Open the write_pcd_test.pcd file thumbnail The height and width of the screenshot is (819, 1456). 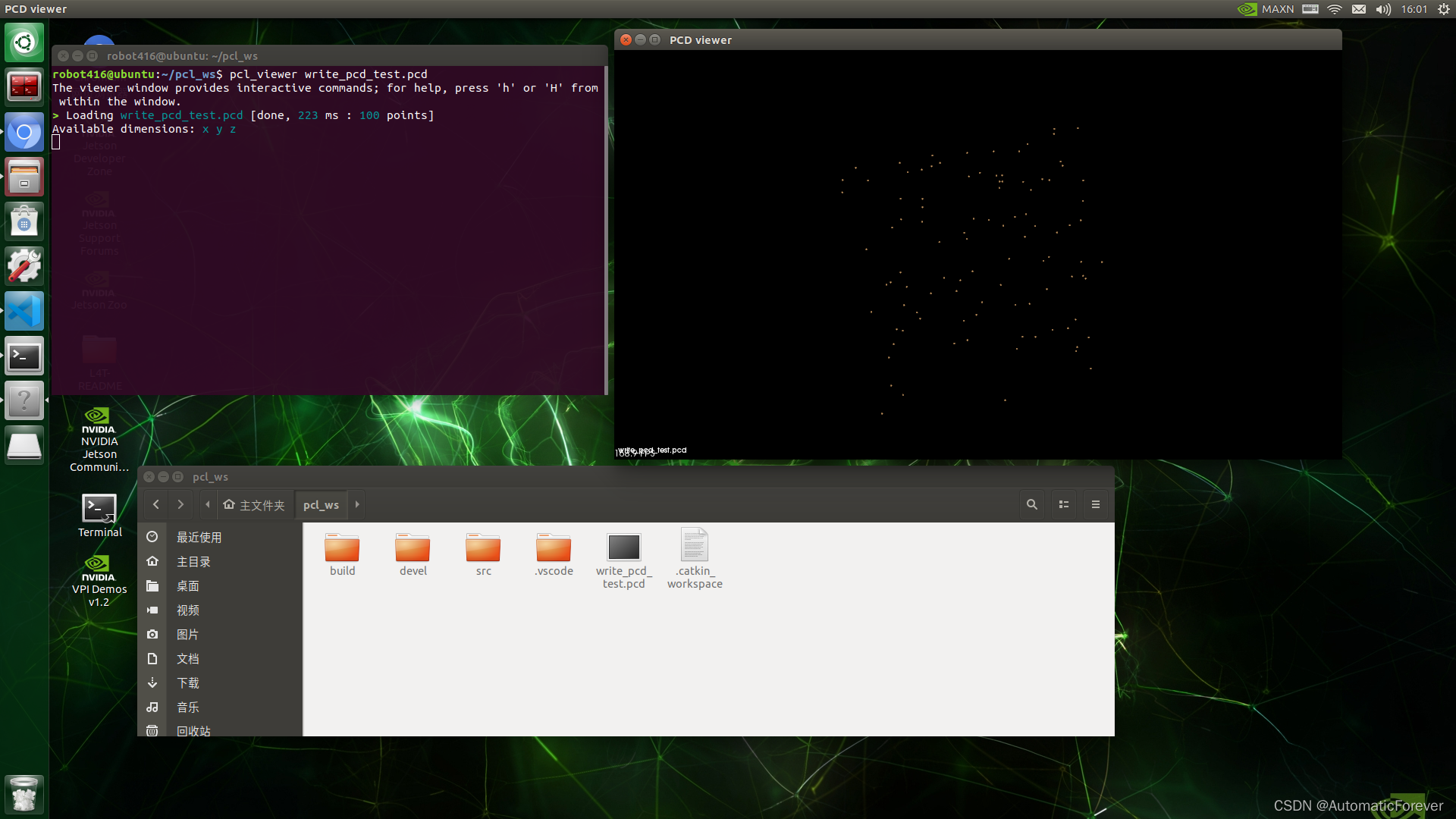(x=623, y=548)
